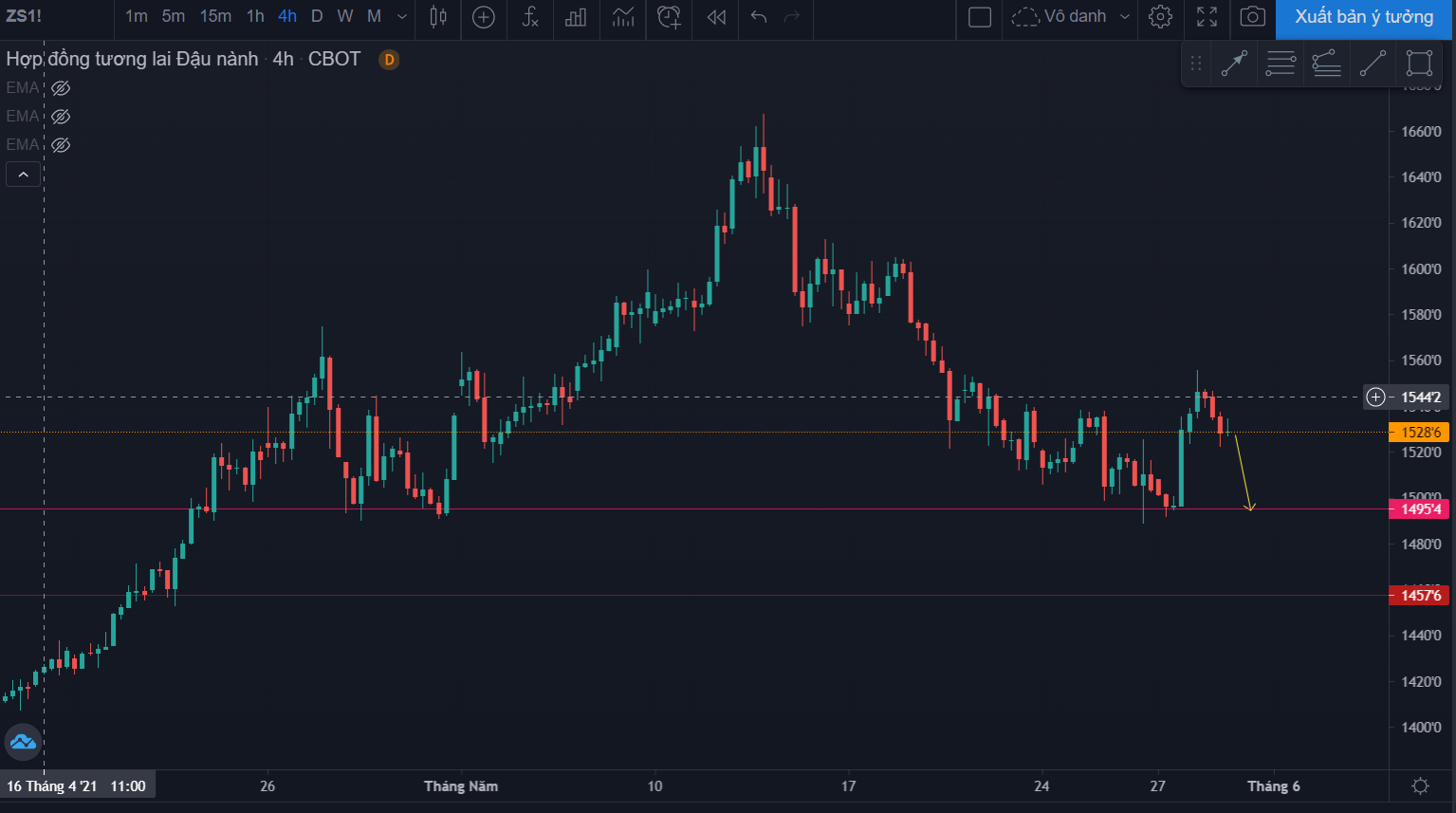Click the Tháng 6 time axis label
The height and width of the screenshot is (813, 1456).
tap(1274, 785)
